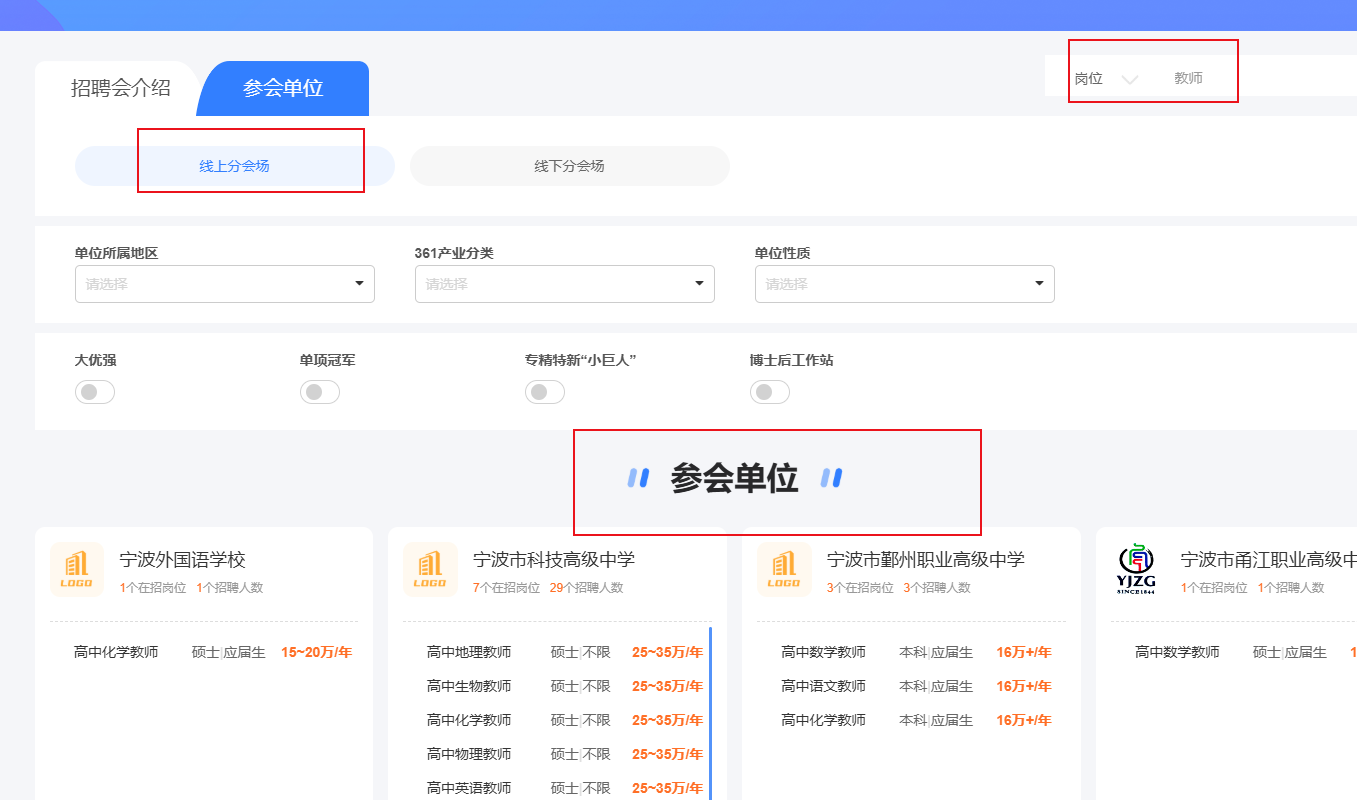Viewport: 1357px width, 800px height.
Task: Open the 高中英语教师 job listing
Action: pos(469,788)
